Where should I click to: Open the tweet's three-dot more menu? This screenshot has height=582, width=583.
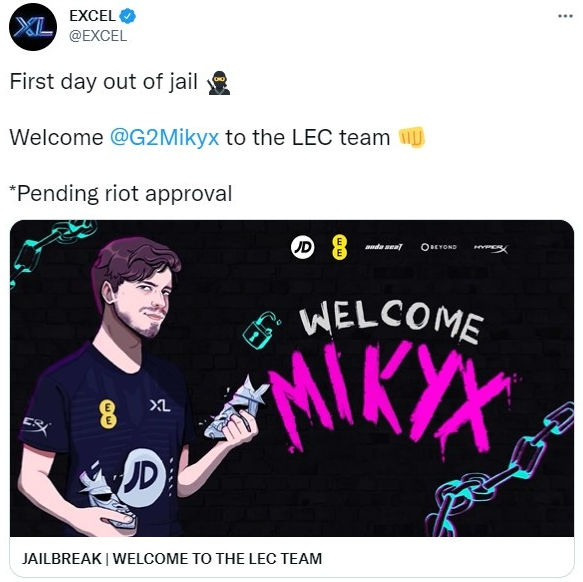pyautogui.click(x=565, y=16)
